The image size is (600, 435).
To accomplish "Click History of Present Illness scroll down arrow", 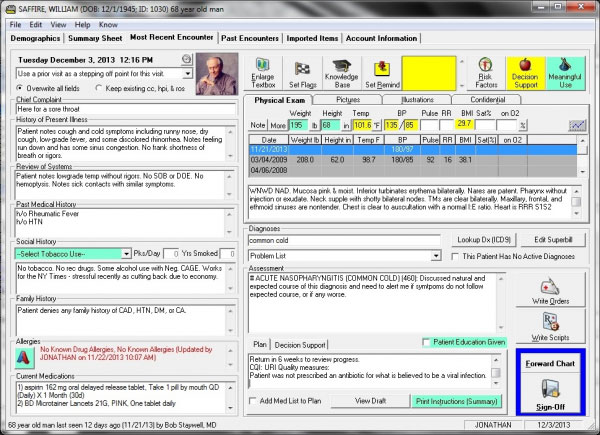I will tap(230, 156).
